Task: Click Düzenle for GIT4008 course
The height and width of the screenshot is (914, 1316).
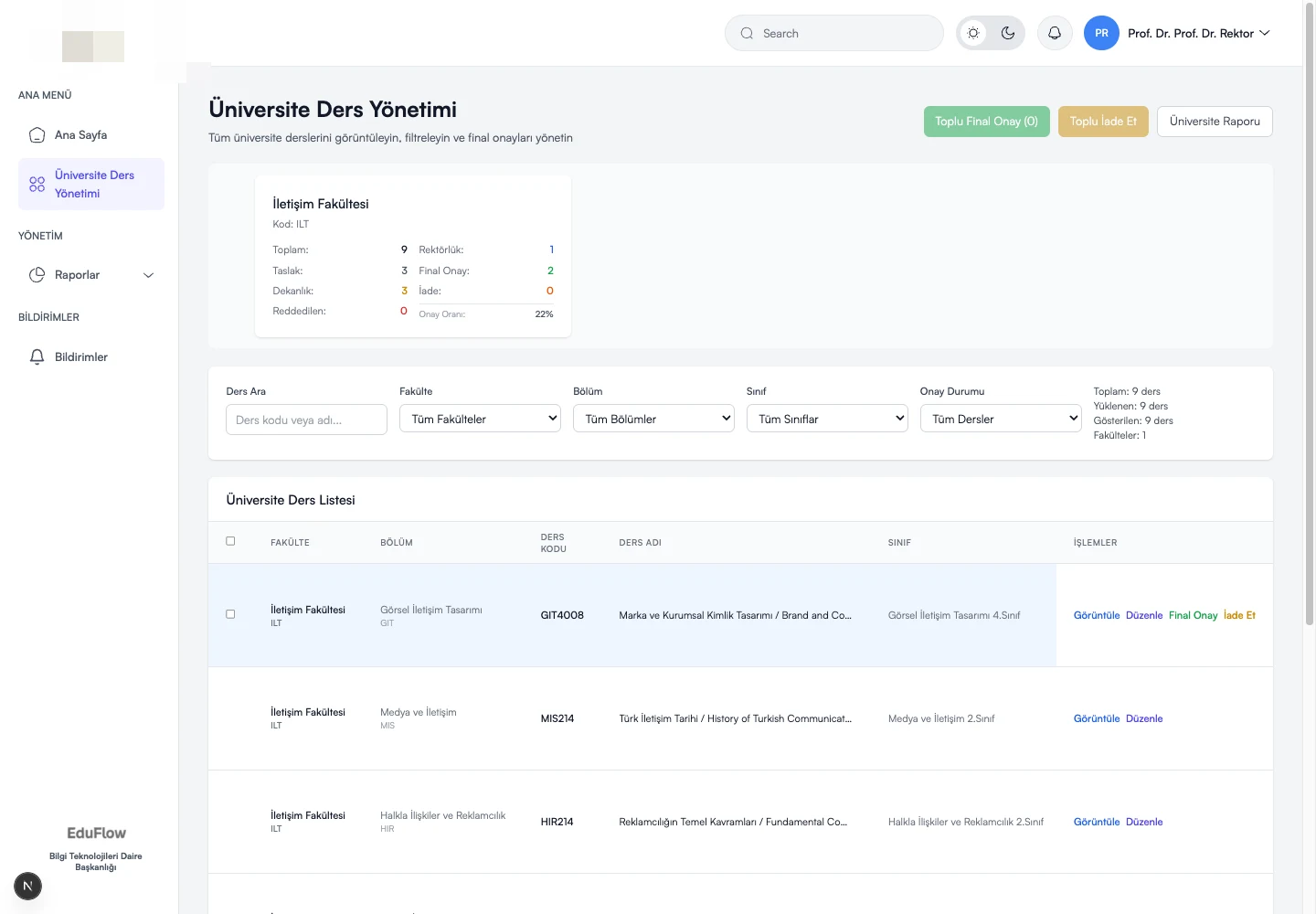Action: coord(1144,615)
